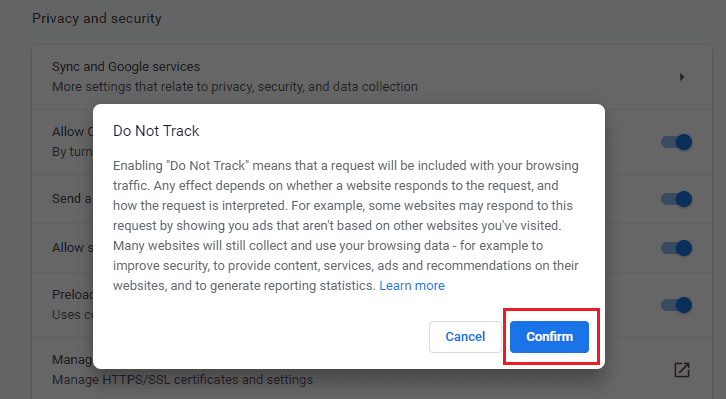The image size is (726, 399).
Task: Click the 'By turn' subtitle under Allow row
Action: click(x=72, y=152)
